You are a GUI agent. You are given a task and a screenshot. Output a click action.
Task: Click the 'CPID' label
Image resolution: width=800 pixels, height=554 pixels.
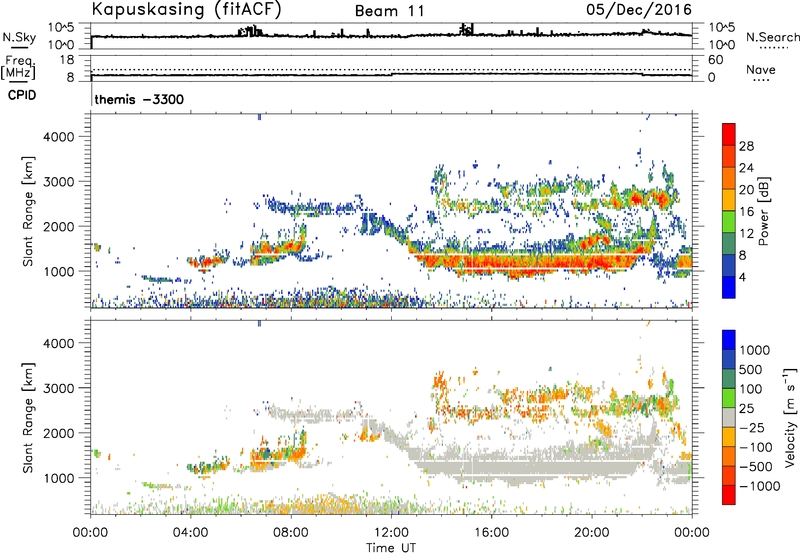pyautogui.click(x=22, y=95)
